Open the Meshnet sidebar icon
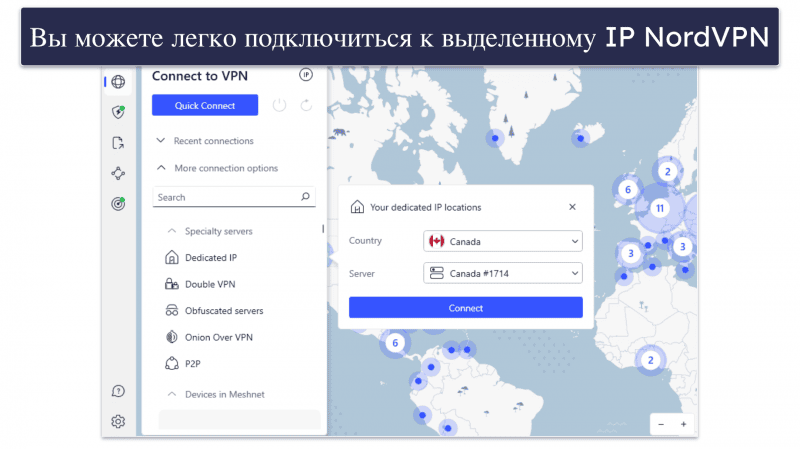This screenshot has height=449, width=800. click(118, 173)
